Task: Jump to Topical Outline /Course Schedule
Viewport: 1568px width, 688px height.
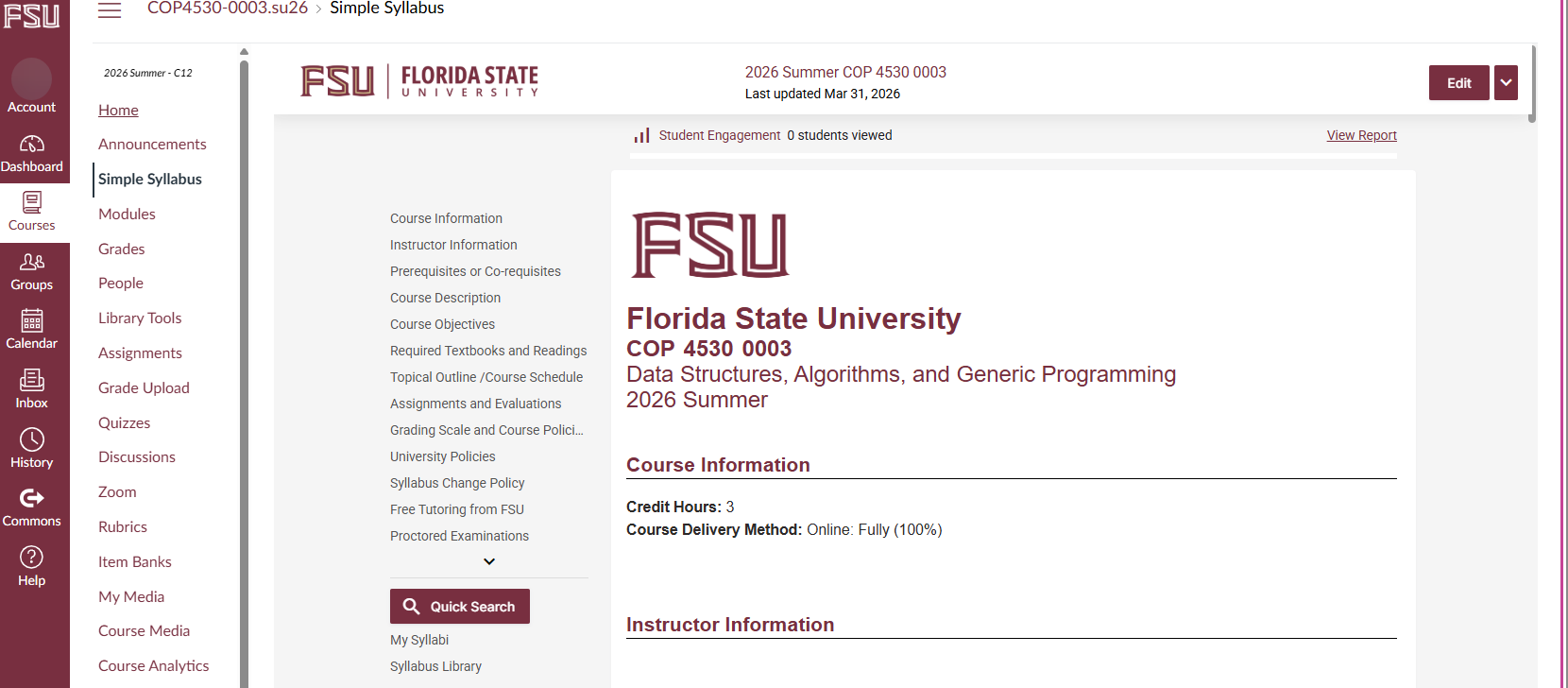Action: [486, 377]
